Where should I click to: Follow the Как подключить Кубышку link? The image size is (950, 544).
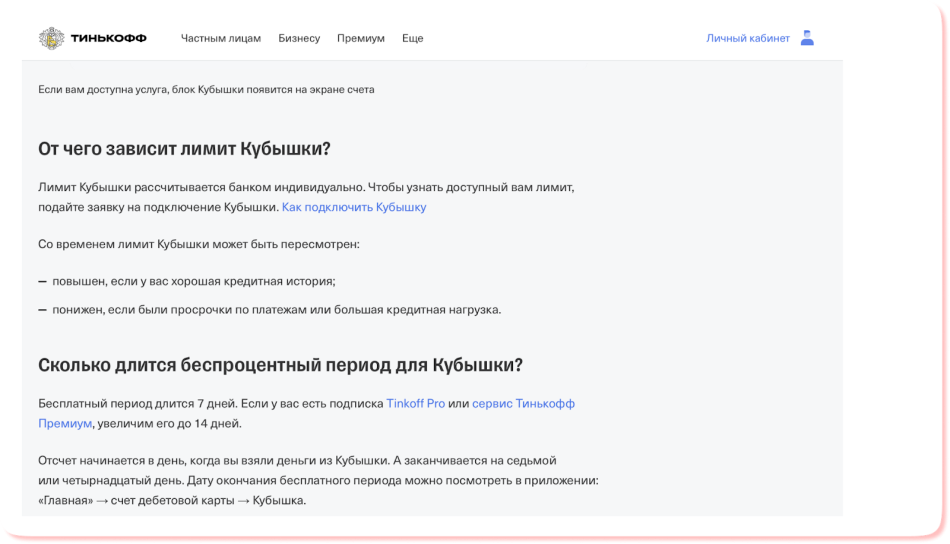[x=354, y=207]
